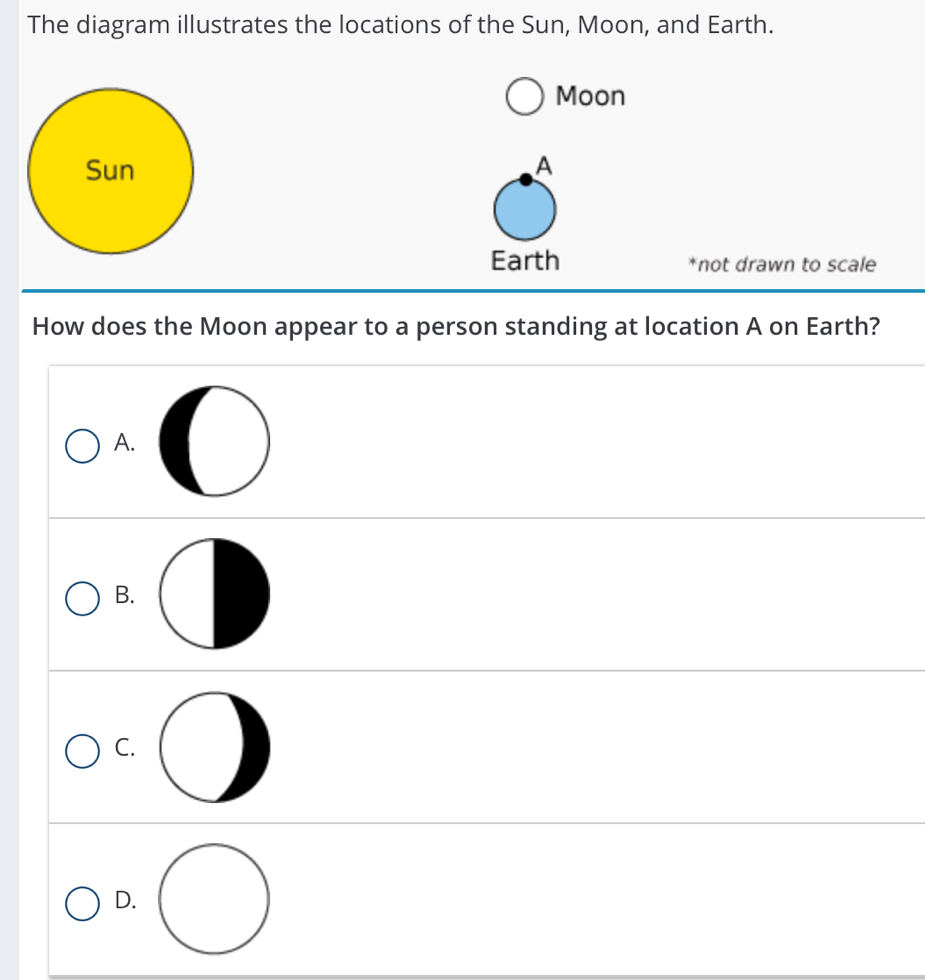Image resolution: width=925 pixels, height=980 pixels.
Task: Click the small white Moon circle in the diagram
Action: click(524, 97)
